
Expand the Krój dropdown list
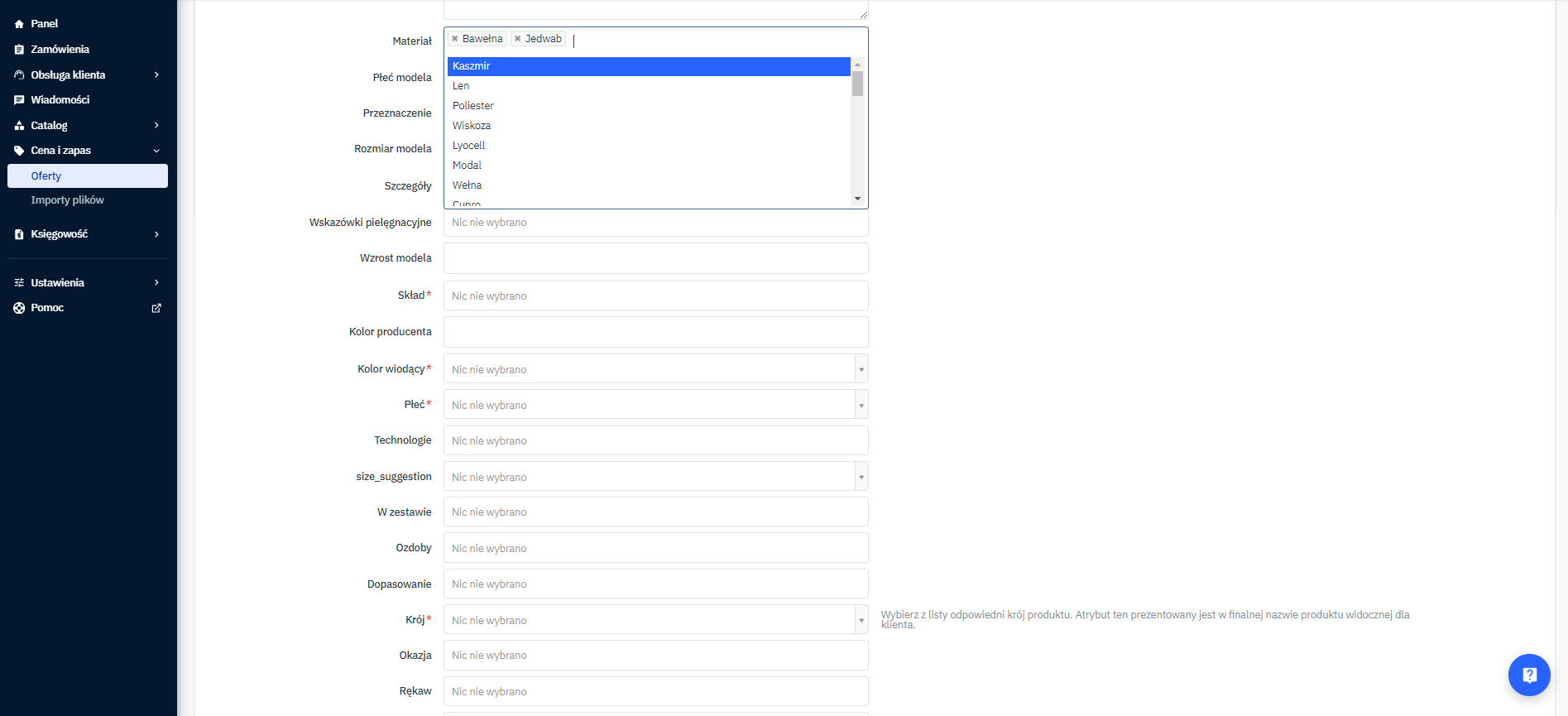pos(861,620)
